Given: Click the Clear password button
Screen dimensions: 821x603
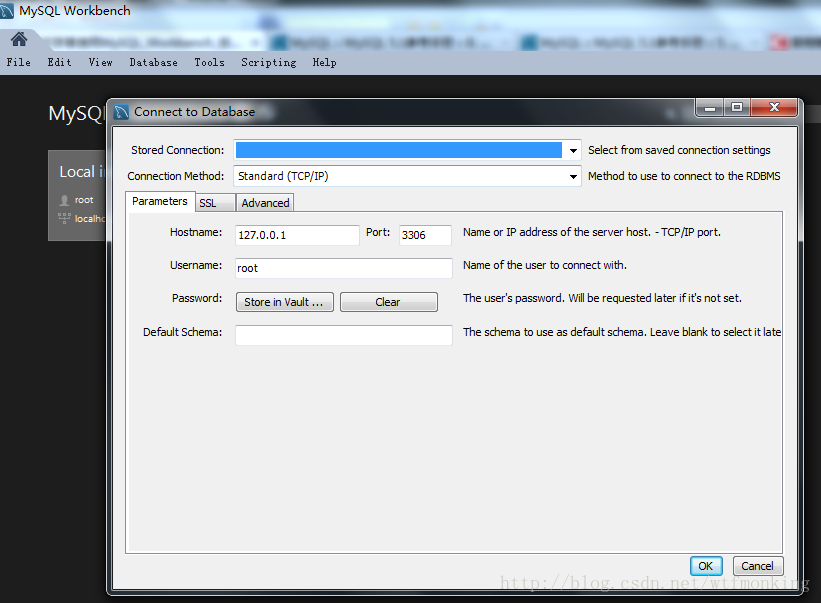Looking at the screenshot, I should click(388, 302).
